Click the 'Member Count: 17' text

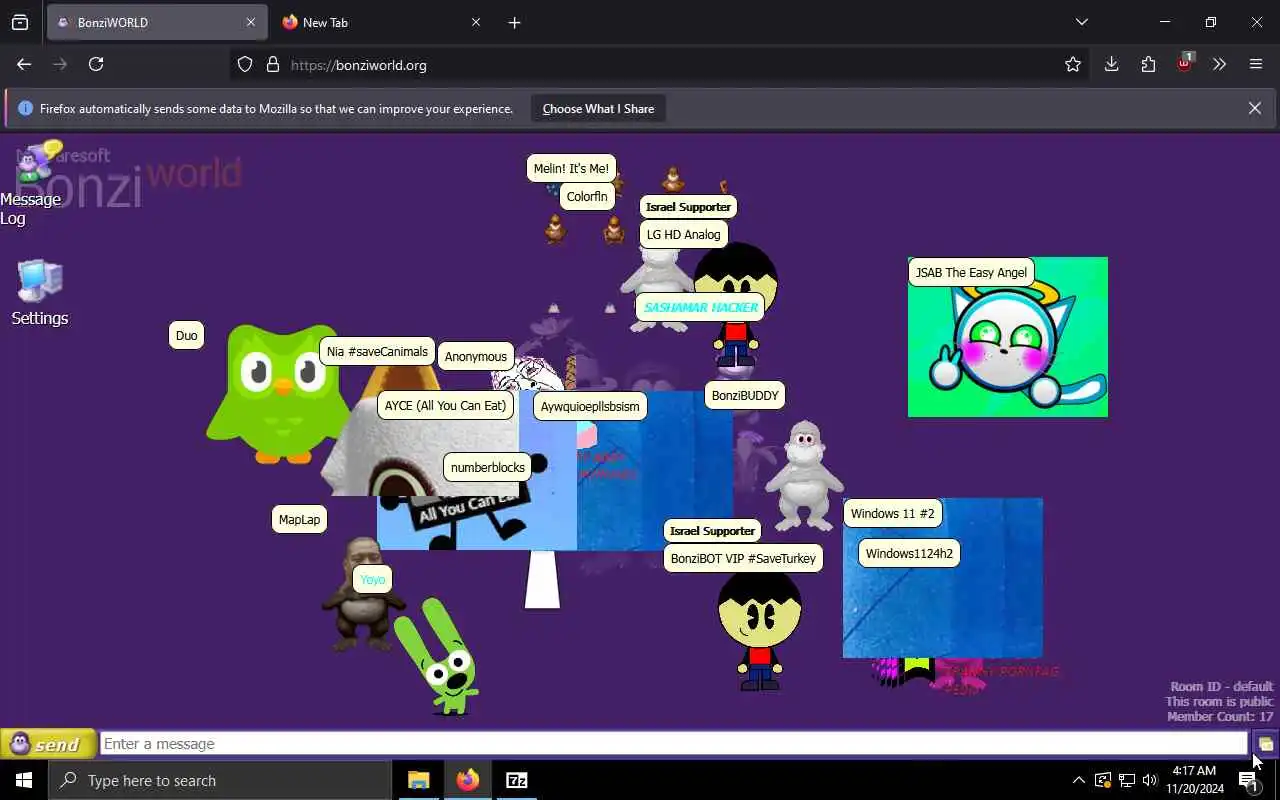(x=1220, y=716)
